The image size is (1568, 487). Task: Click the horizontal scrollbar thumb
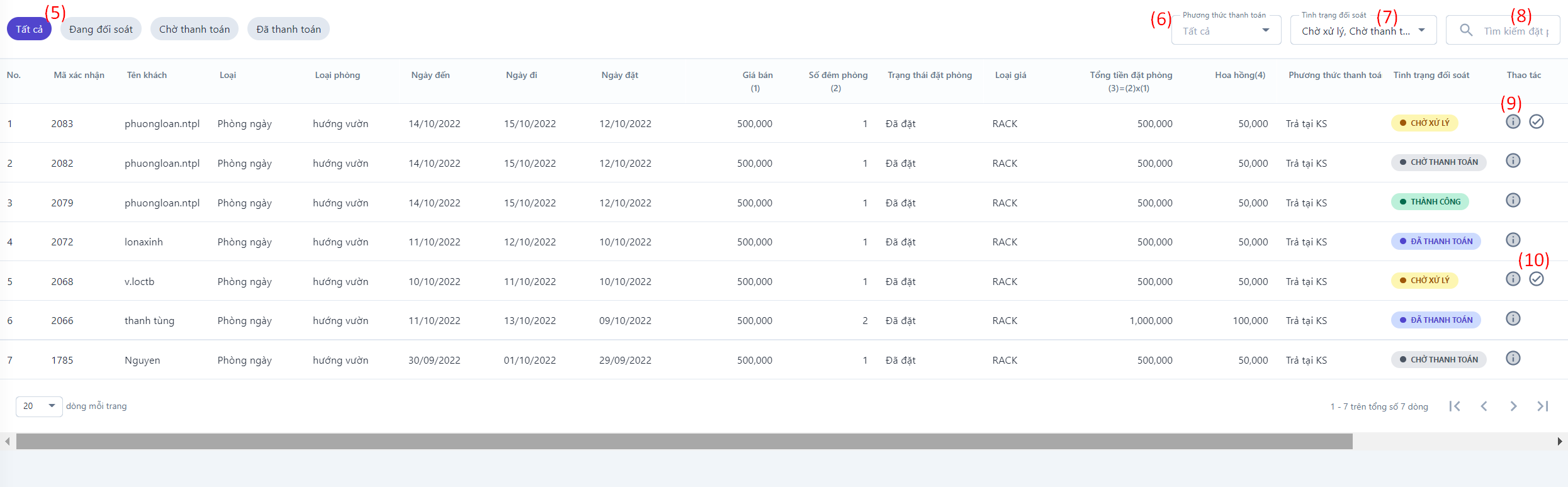(x=684, y=442)
